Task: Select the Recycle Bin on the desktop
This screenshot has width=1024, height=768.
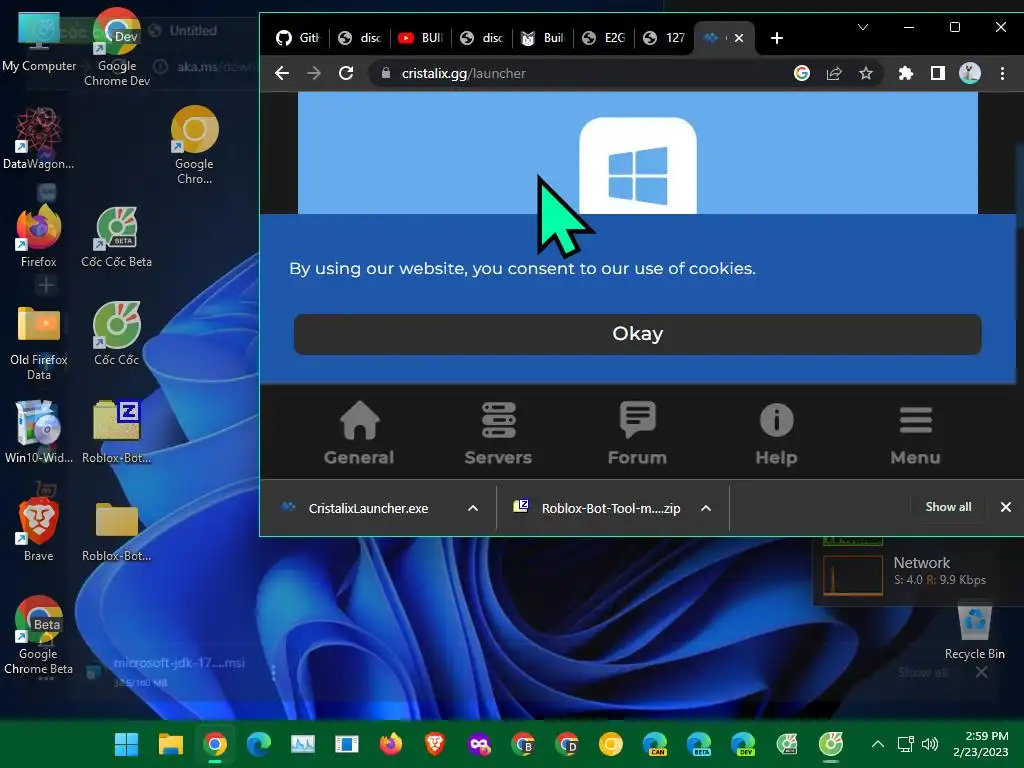Action: point(975,631)
